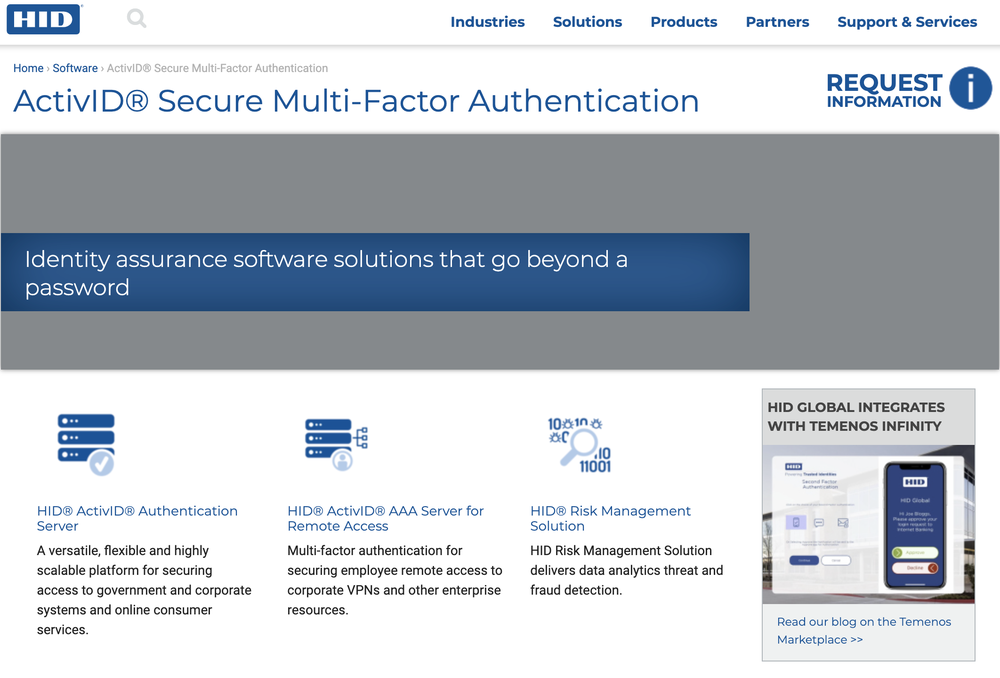
Task: Read the blog on Temenos Marketplace
Action: (x=864, y=630)
